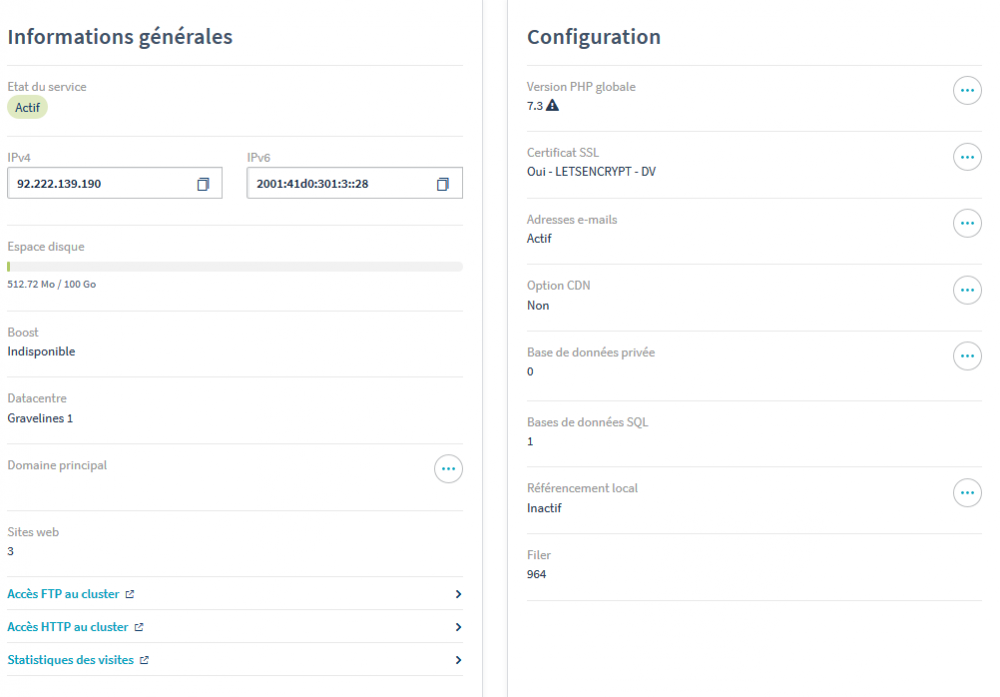Viewport: 1000px width, 697px height.
Task: Open Adresses e-mails actions menu
Action: [x=967, y=224]
